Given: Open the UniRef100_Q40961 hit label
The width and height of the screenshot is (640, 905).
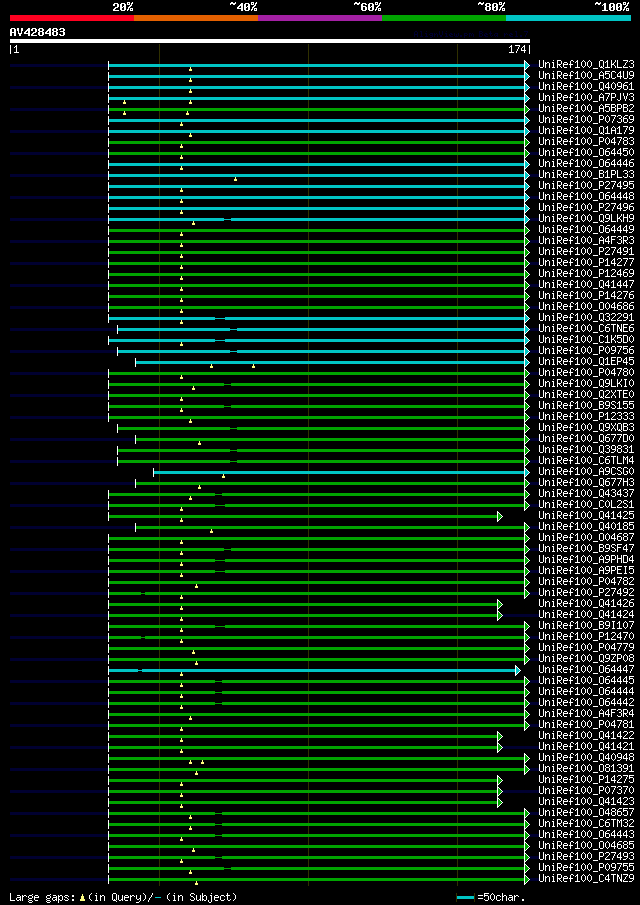Looking at the screenshot, I should tap(586, 86).
